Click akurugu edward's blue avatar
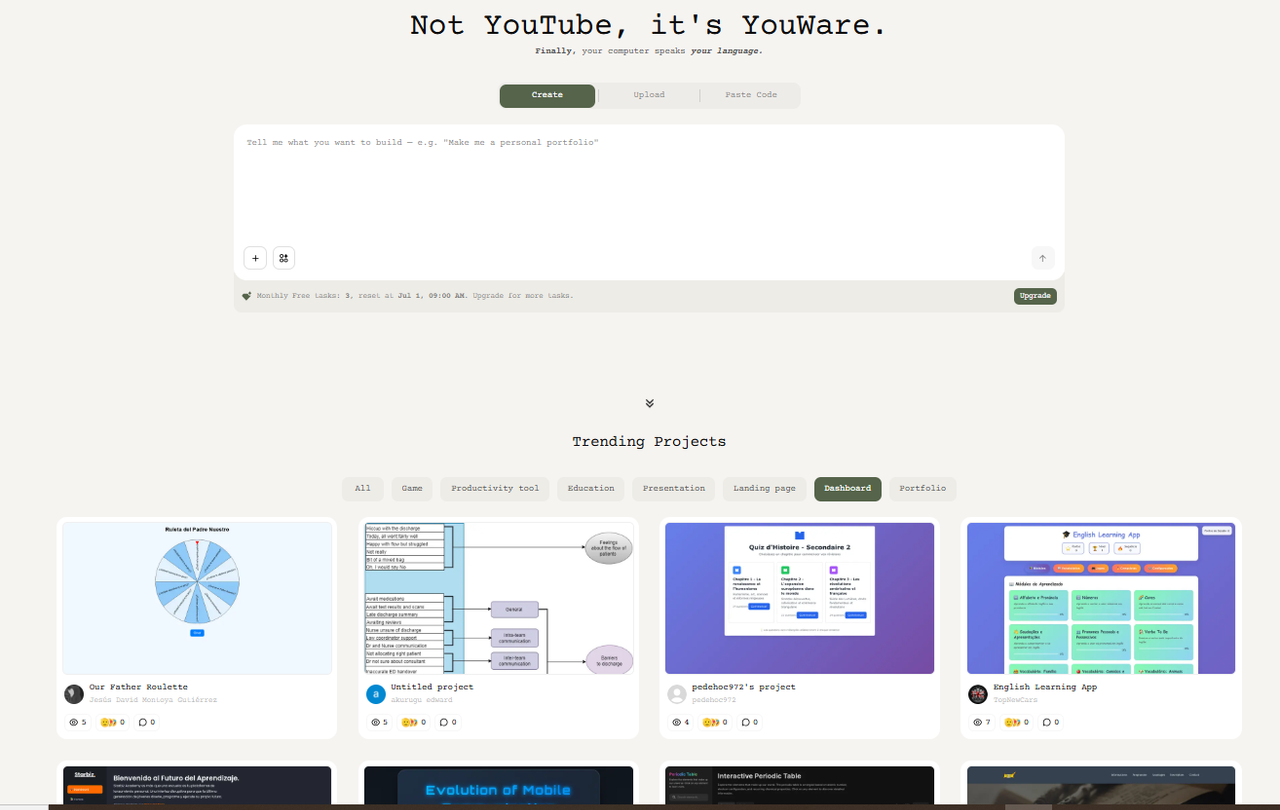The image size is (1280, 810). pos(376,694)
